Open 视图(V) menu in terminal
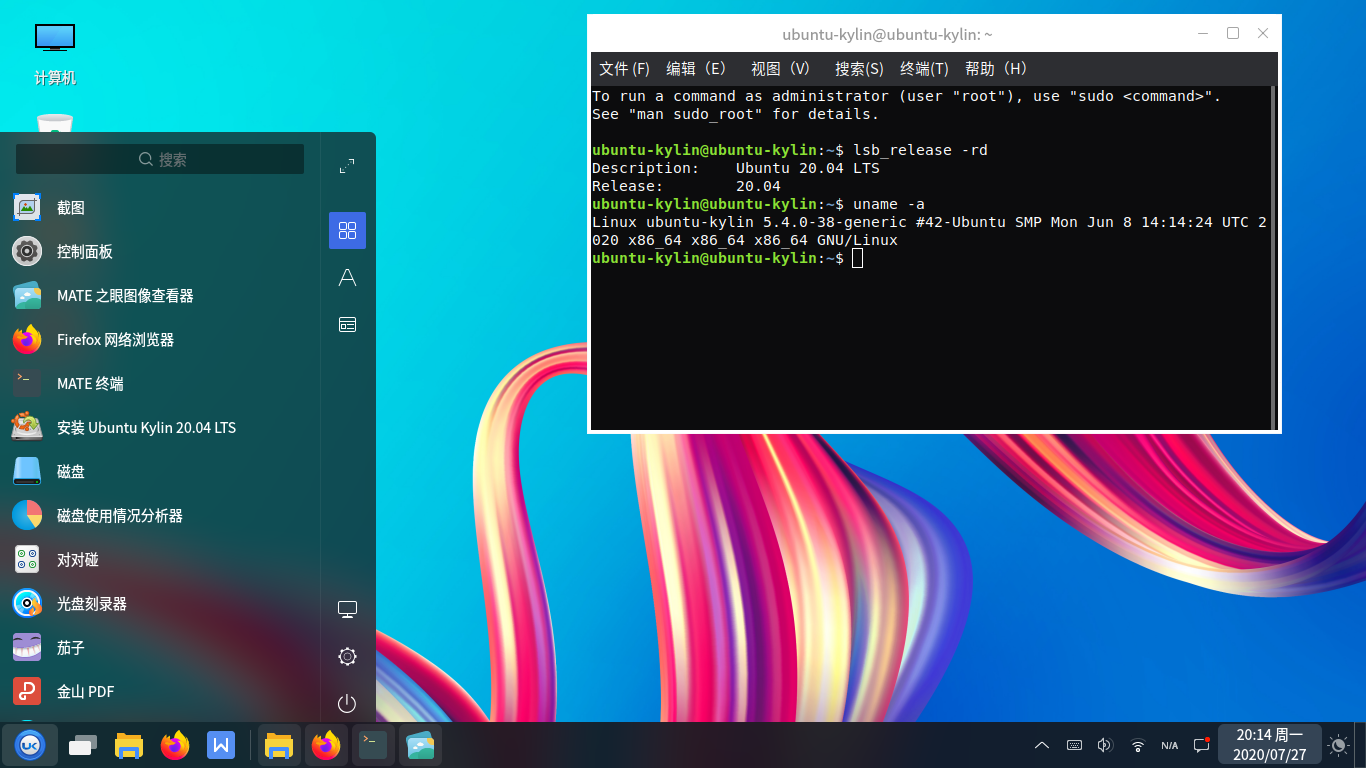Image resolution: width=1366 pixels, height=768 pixels. point(780,69)
